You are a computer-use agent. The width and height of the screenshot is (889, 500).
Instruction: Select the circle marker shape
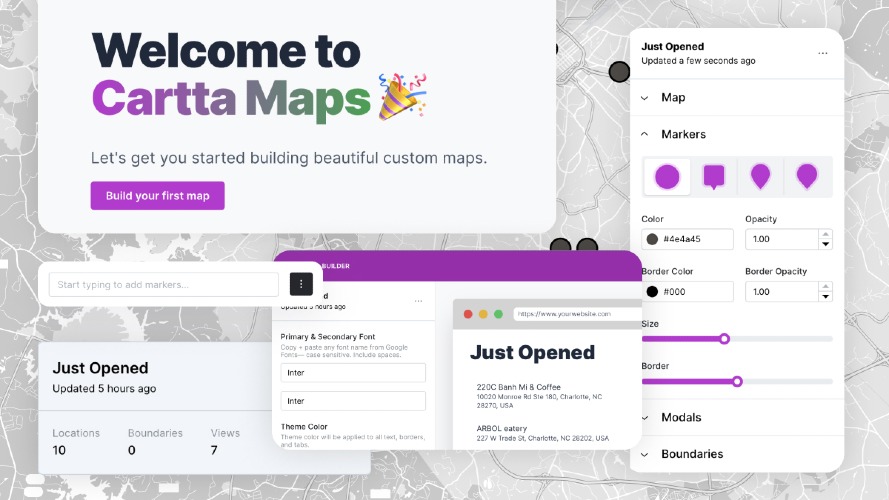coord(667,177)
